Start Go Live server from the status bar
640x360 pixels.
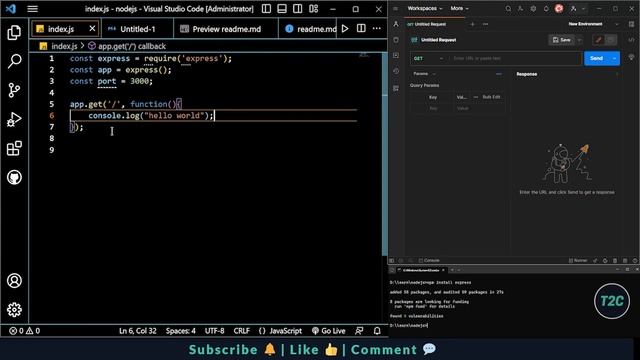tap(329, 331)
